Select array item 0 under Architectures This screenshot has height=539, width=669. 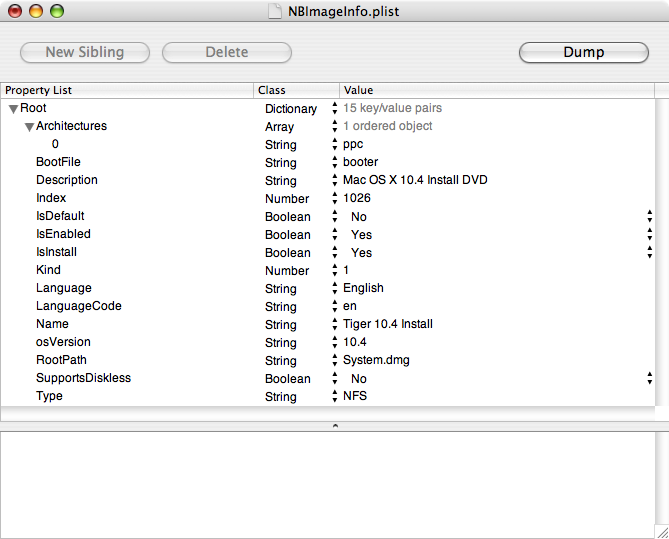click(55, 144)
